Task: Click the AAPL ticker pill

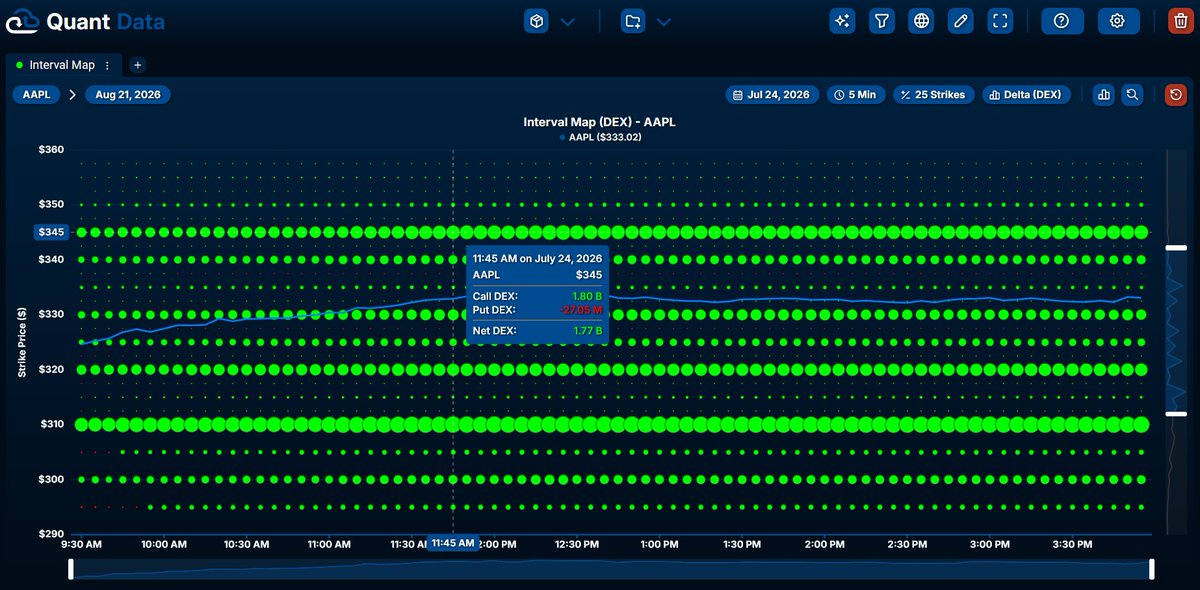Action: tap(36, 95)
